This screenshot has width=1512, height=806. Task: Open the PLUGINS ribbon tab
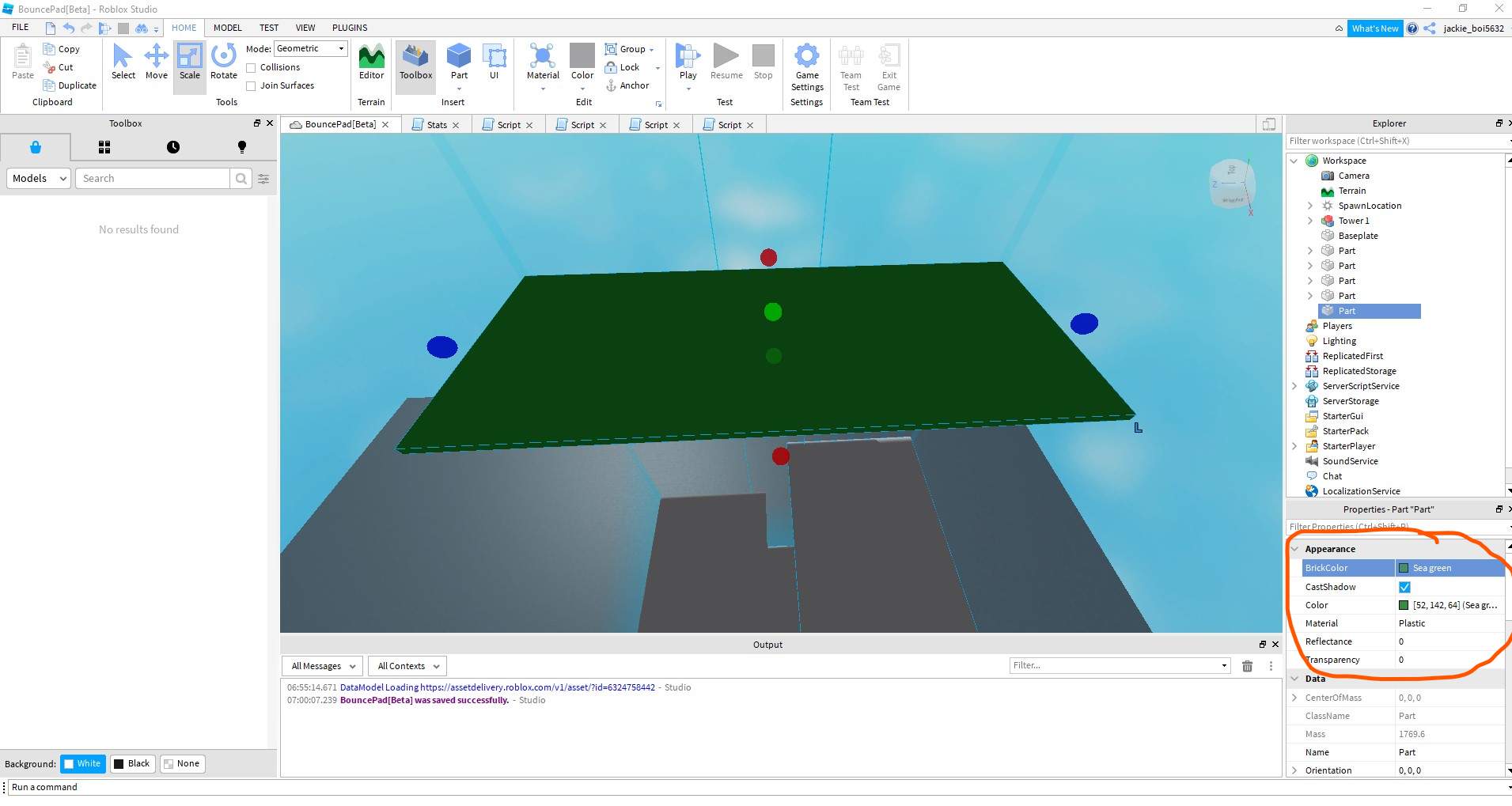tap(350, 28)
